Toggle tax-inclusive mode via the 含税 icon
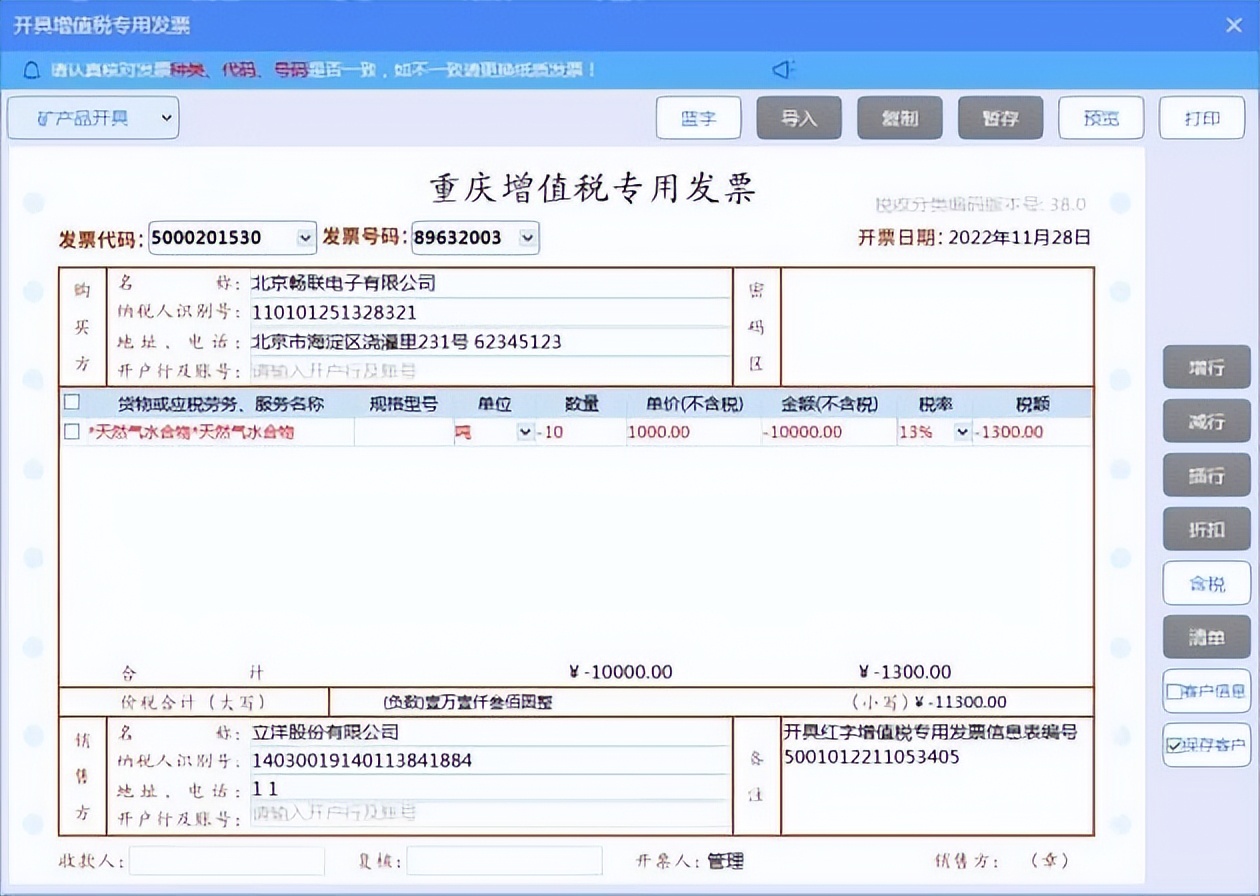1260x896 pixels. tap(1205, 583)
